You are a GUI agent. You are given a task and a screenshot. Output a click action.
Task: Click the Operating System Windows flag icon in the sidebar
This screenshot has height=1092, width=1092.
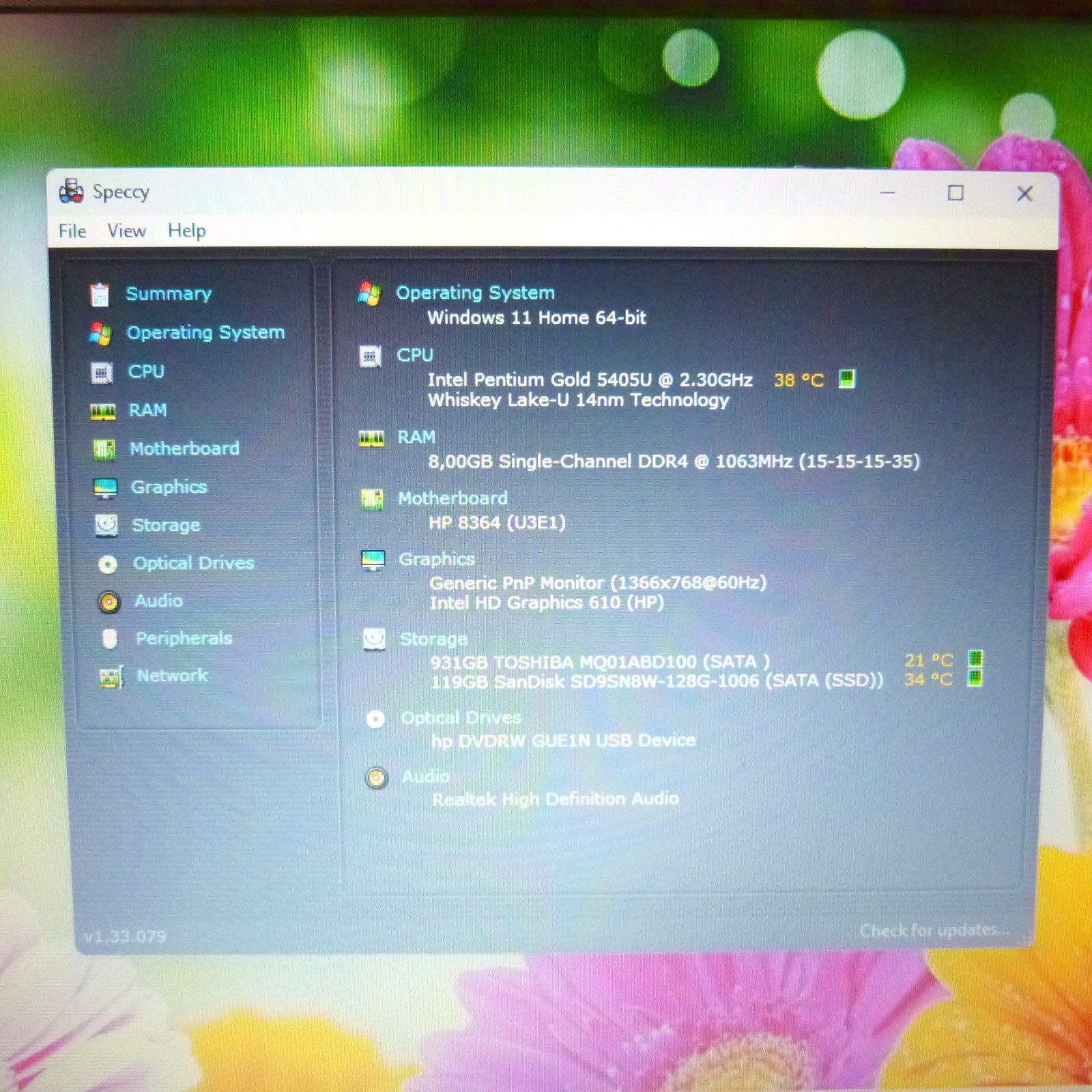[x=100, y=333]
